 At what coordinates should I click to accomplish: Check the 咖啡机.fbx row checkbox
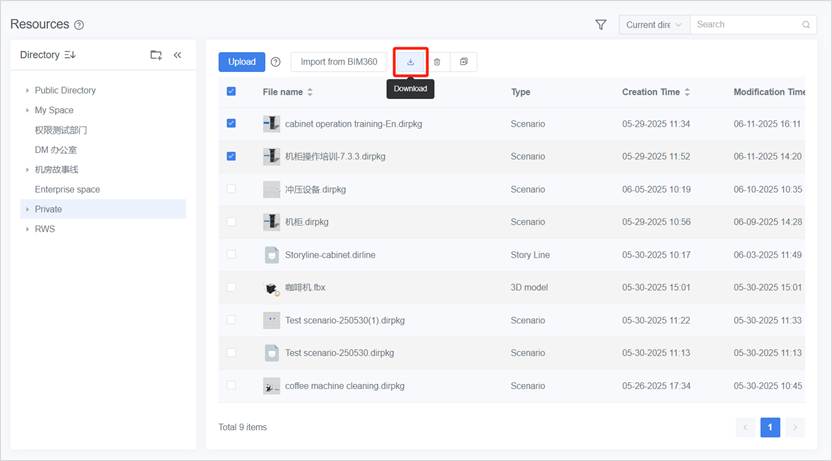pos(231,287)
